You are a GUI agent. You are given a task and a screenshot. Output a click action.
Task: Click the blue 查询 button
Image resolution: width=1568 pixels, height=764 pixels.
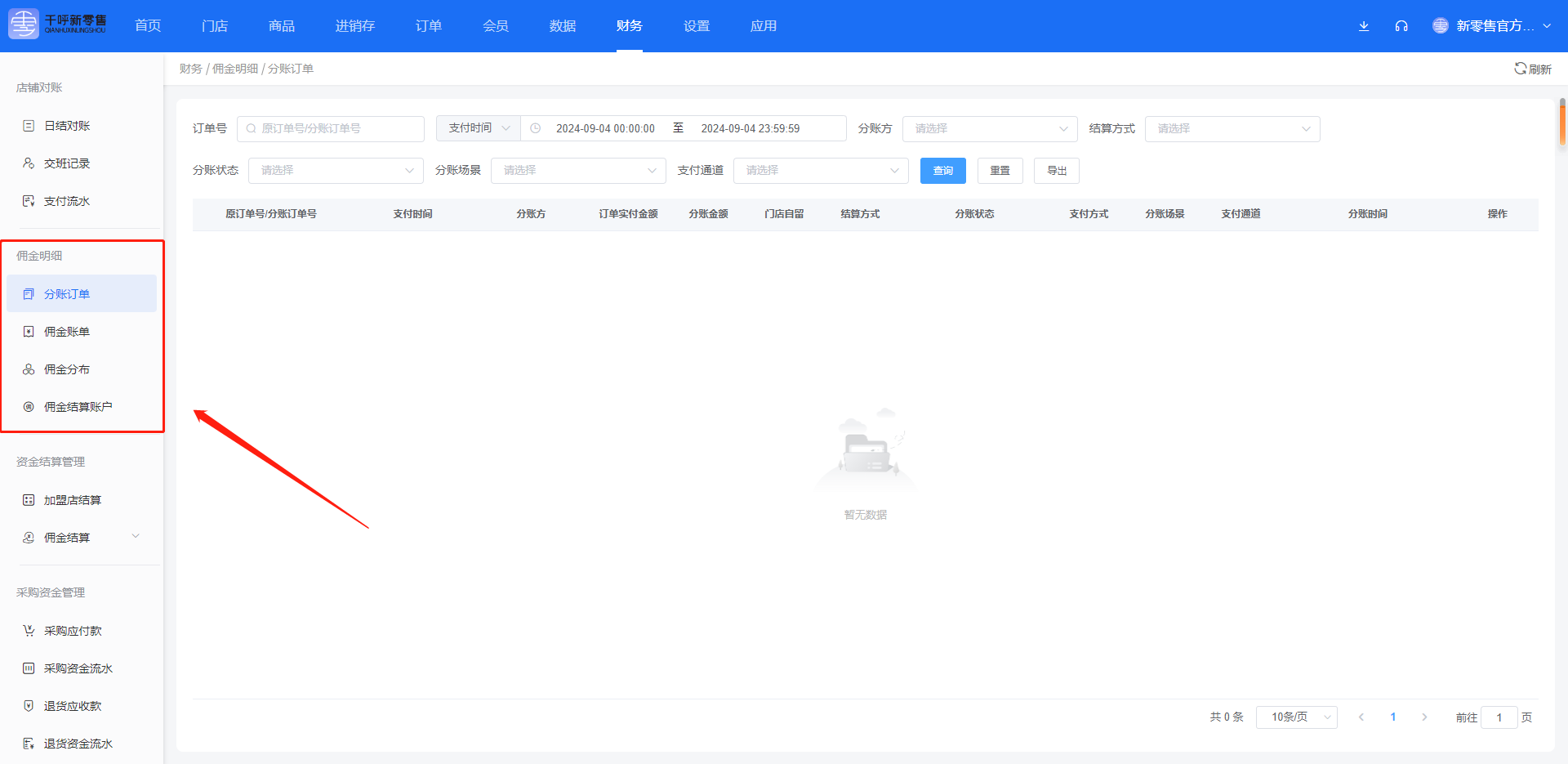click(x=942, y=171)
